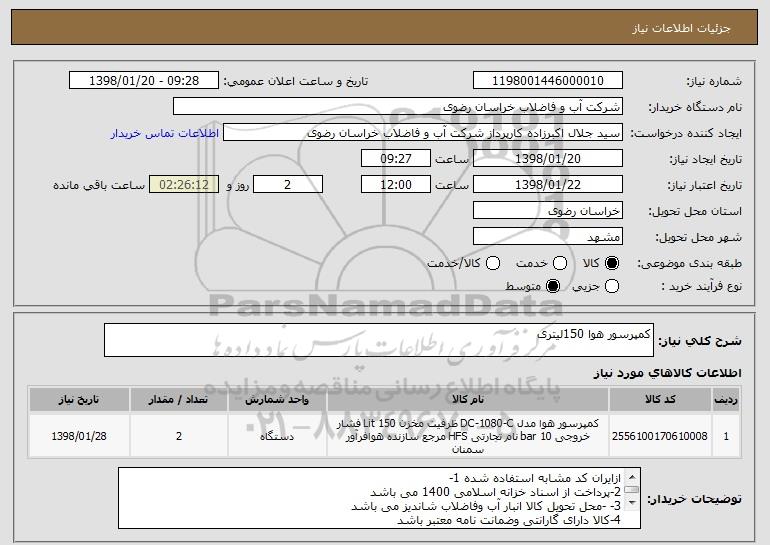770x545 pixels.
Task: Select the کالا radio button
Action: [612, 263]
